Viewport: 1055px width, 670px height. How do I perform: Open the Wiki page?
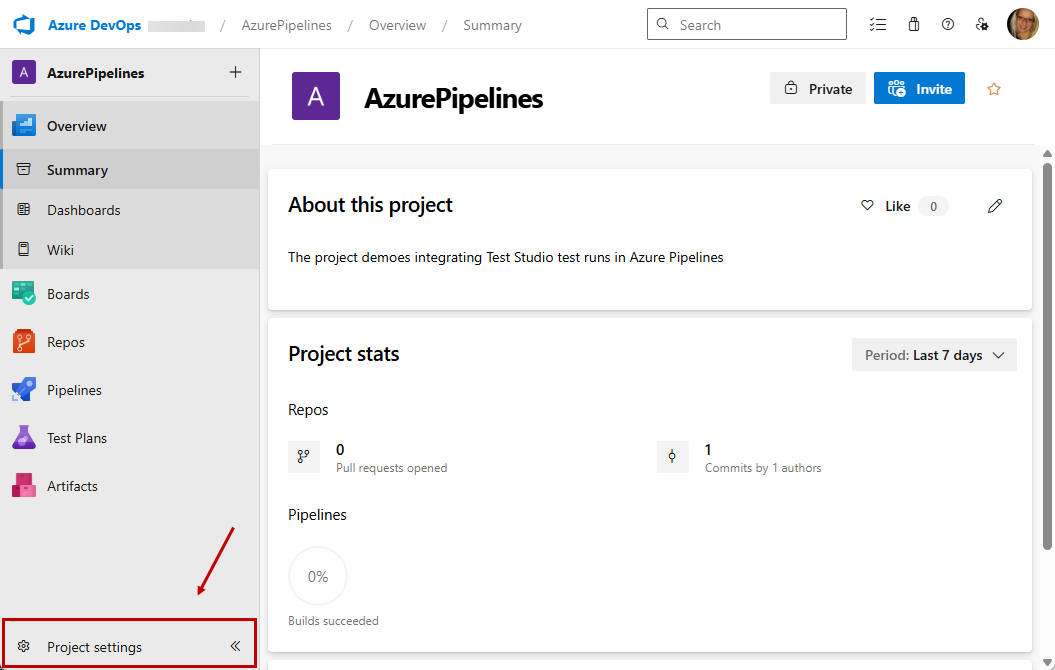[x=131, y=250]
